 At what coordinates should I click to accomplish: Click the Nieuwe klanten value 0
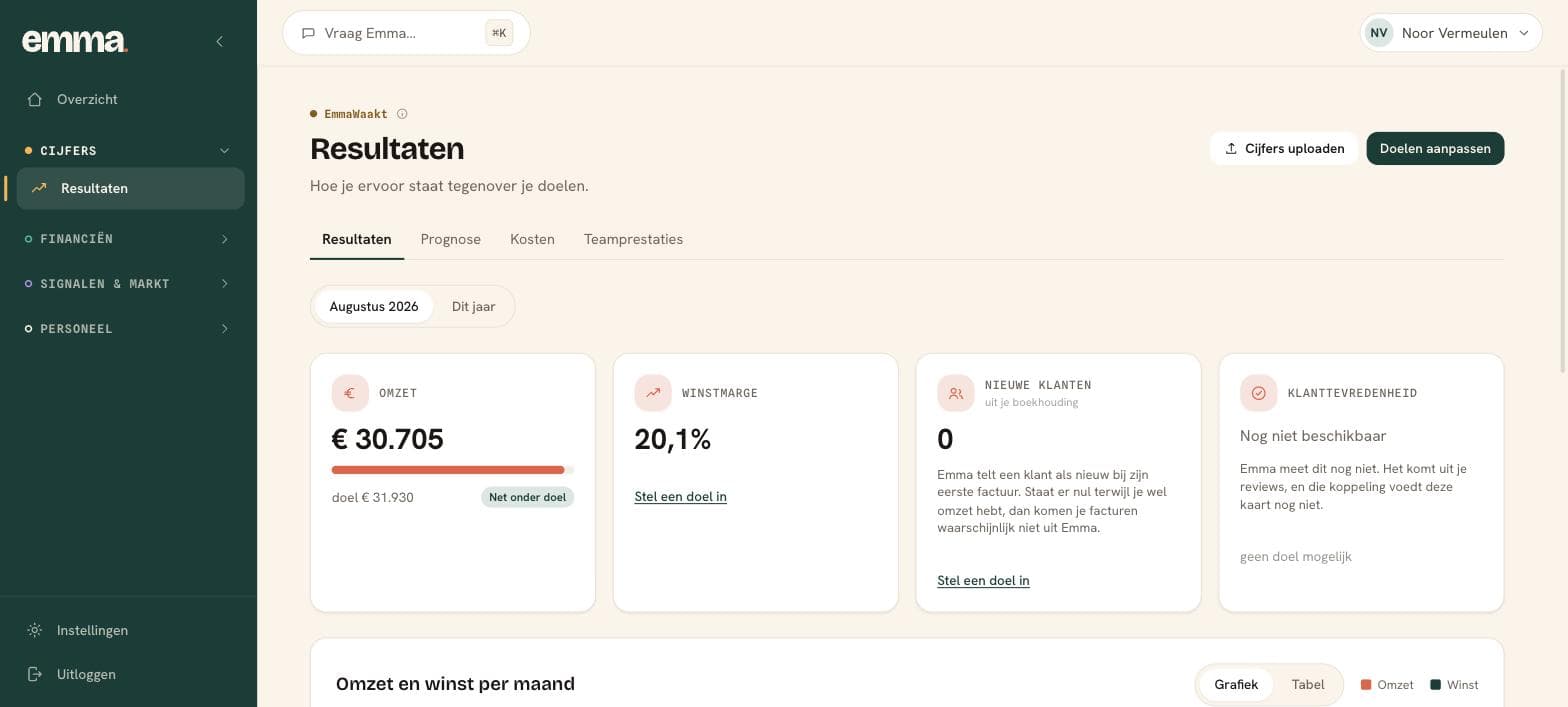[x=945, y=439]
